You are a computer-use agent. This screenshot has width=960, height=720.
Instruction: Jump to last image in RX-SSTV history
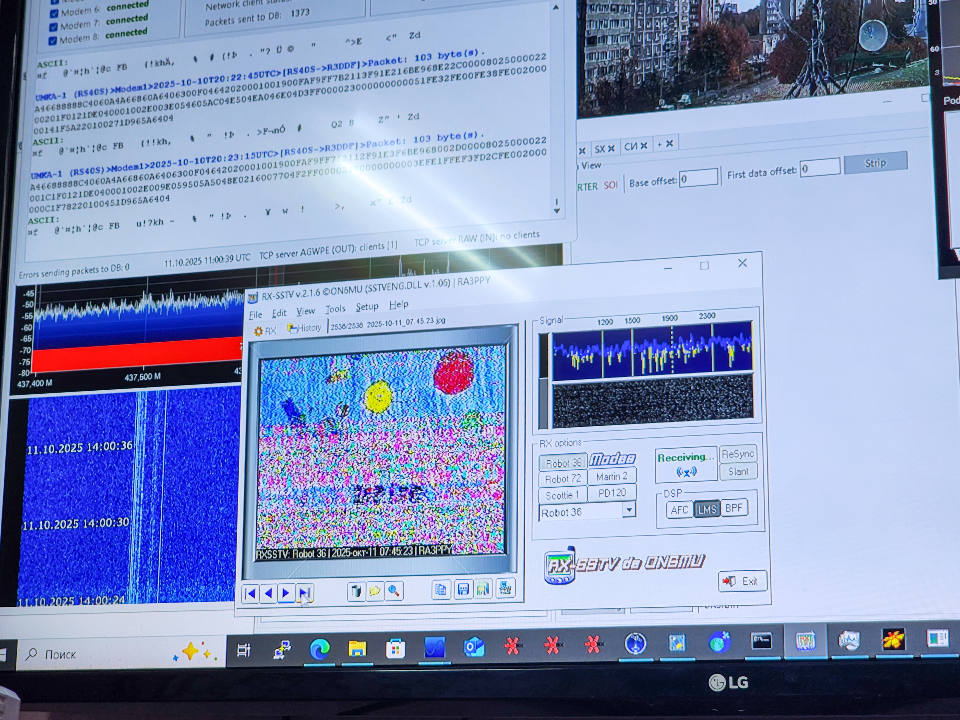click(x=304, y=593)
